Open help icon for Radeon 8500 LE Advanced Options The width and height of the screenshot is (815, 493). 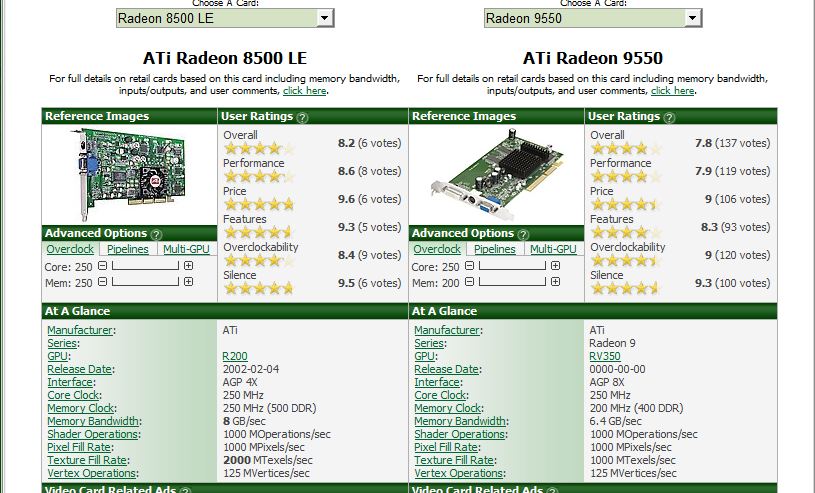tap(156, 235)
